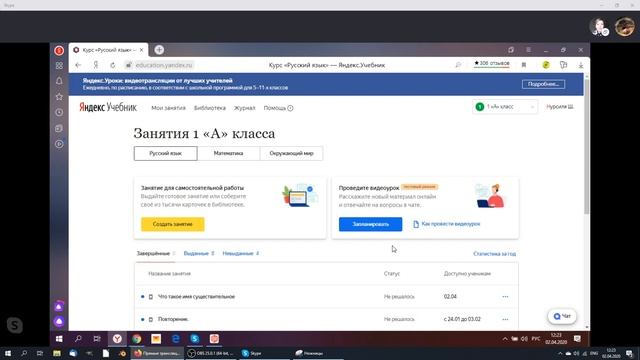Click the yellow 'Создать занятие' button
This screenshot has height=360, width=640.
[173, 224]
